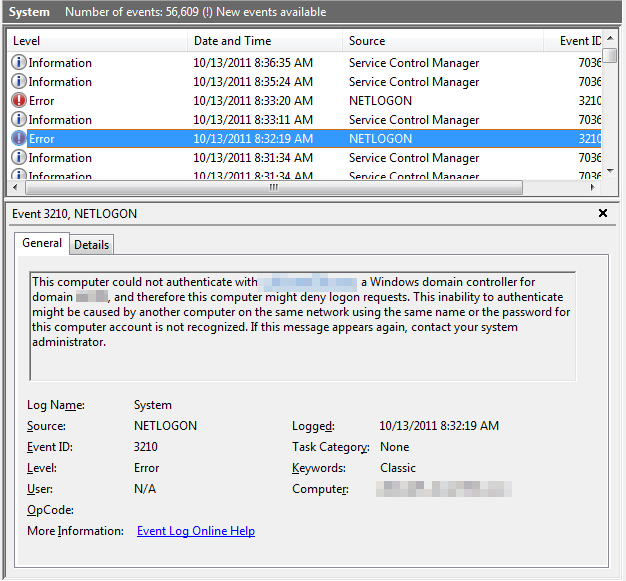Click the information icon at 8:31:34 AM
This screenshot has height=581, width=626.
coord(19,158)
